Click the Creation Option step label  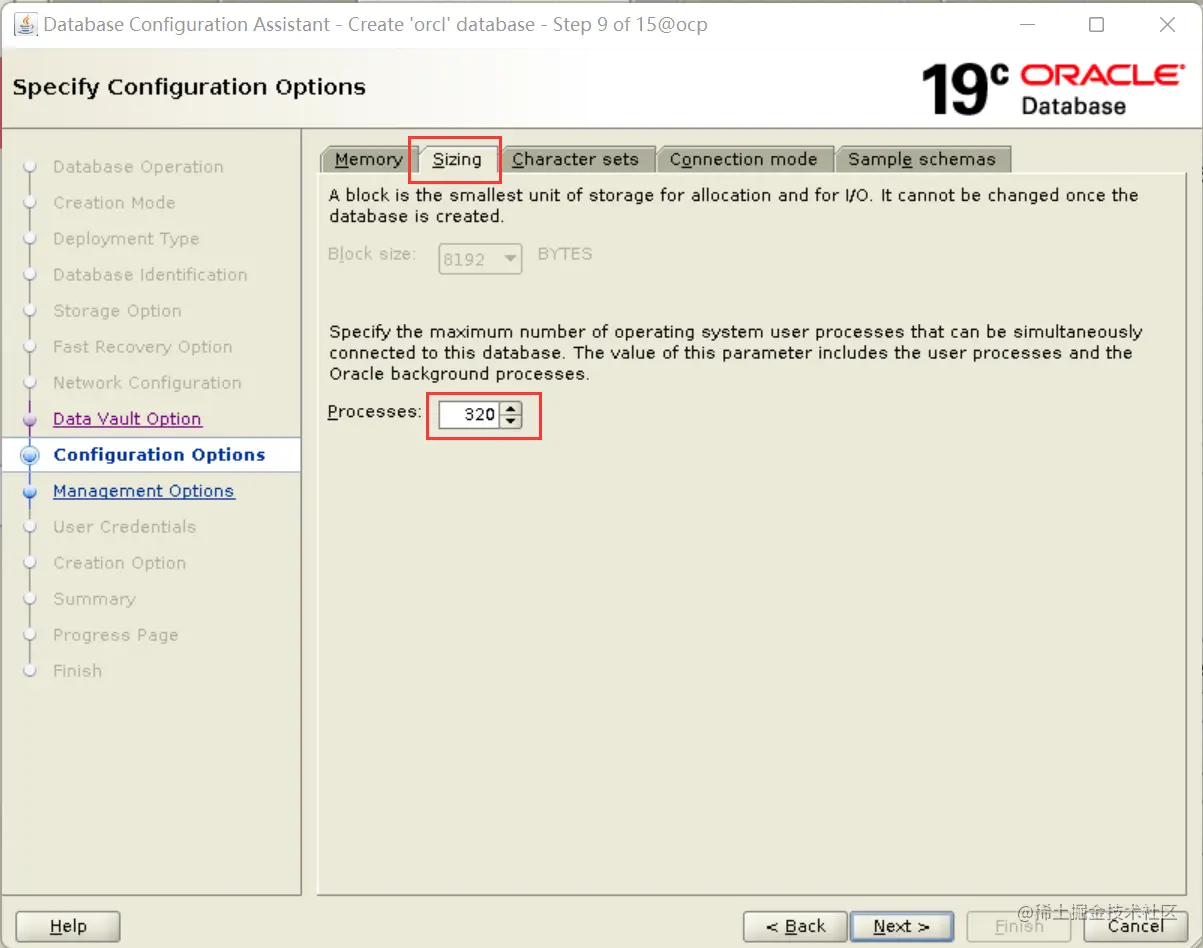coord(119,563)
